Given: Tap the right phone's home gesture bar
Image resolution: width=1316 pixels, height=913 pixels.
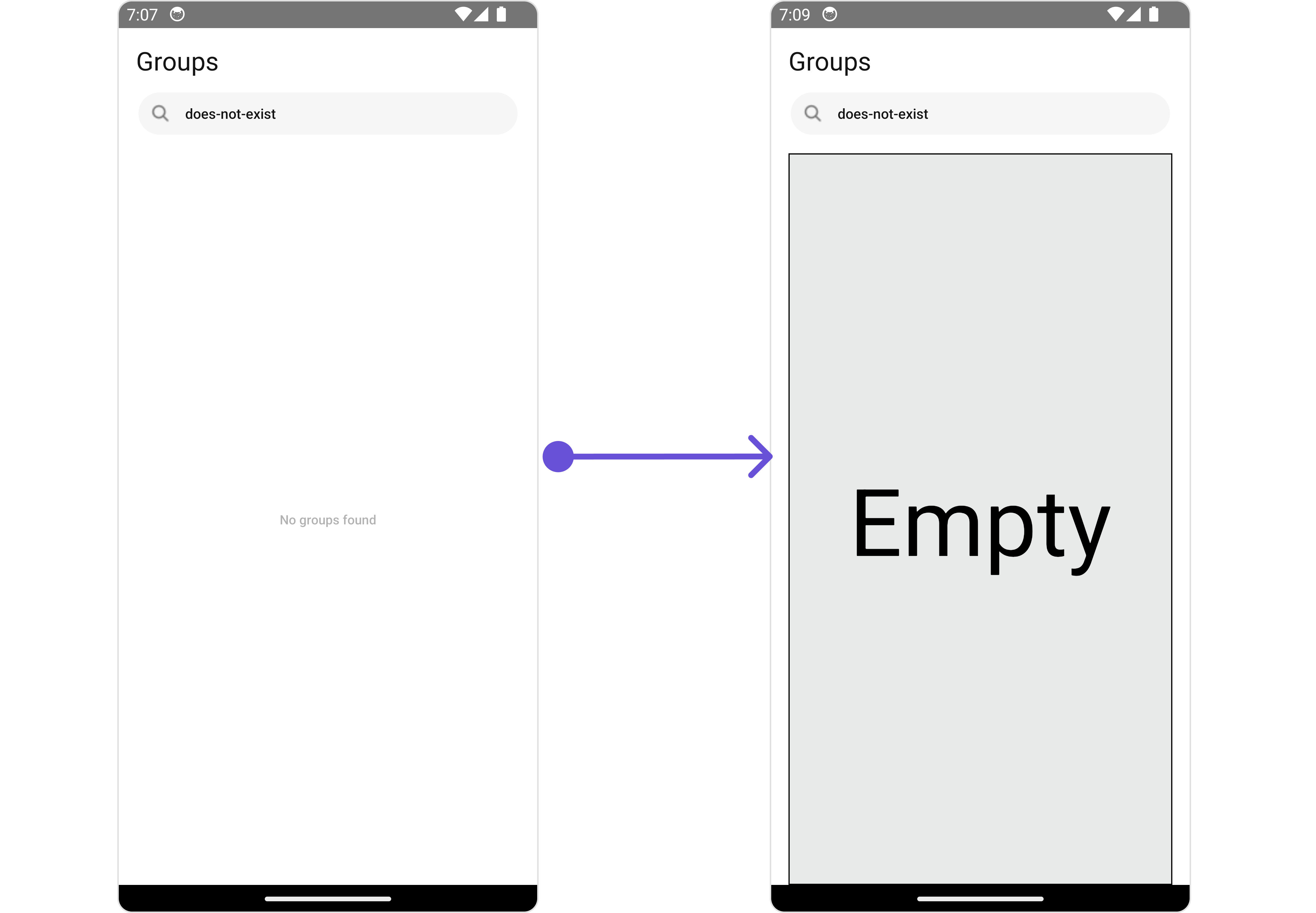Looking at the screenshot, I should click(980, 899).
